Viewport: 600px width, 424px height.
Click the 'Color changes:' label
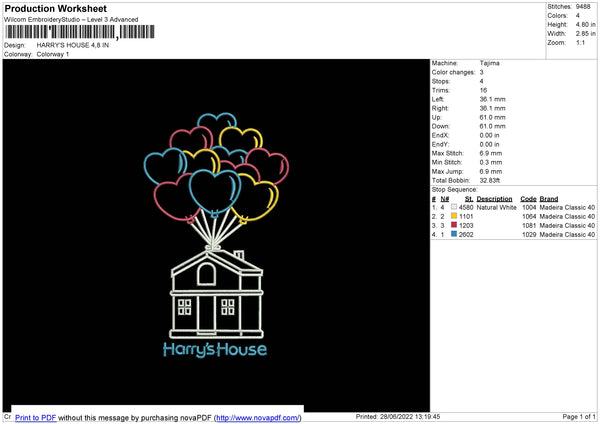[x=453, y=72]
